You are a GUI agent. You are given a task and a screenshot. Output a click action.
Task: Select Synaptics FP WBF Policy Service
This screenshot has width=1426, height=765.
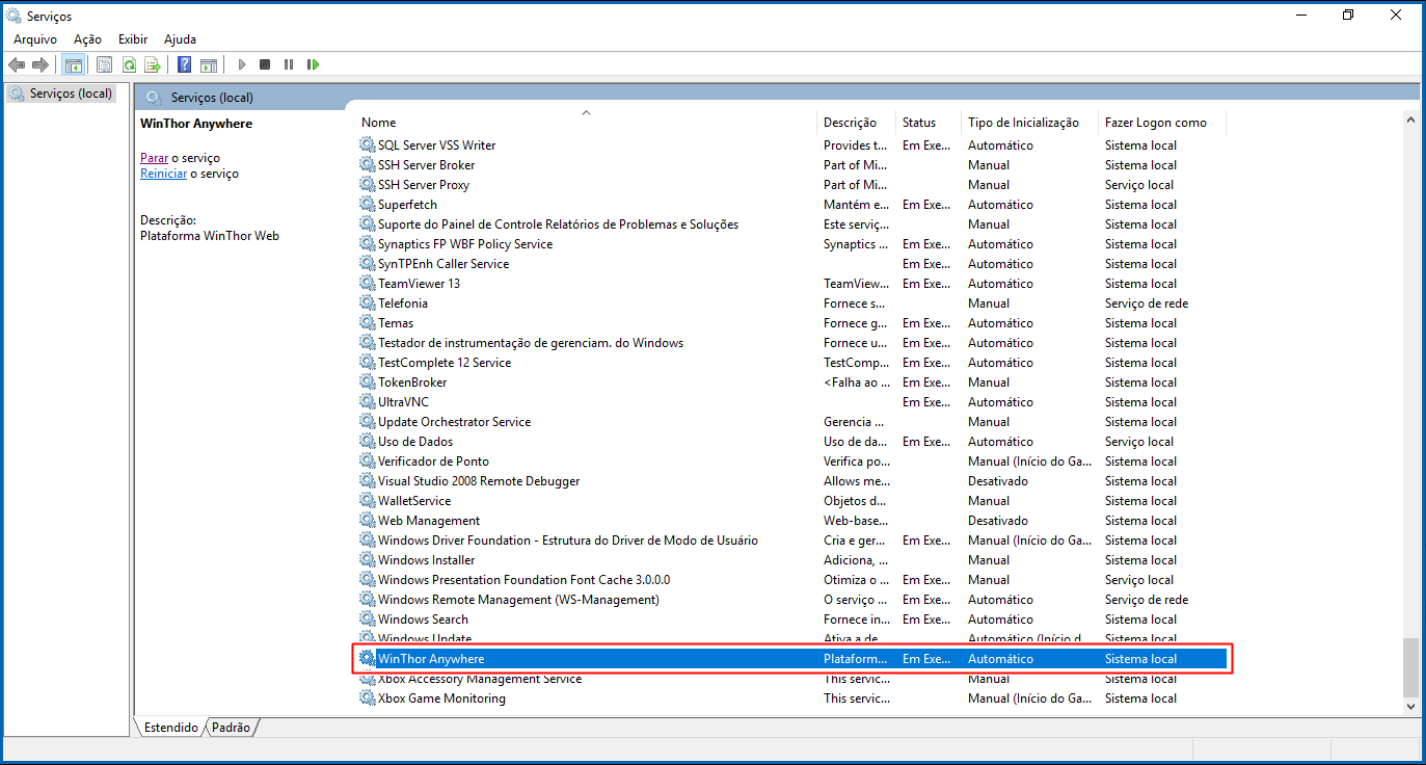point(792,244)
